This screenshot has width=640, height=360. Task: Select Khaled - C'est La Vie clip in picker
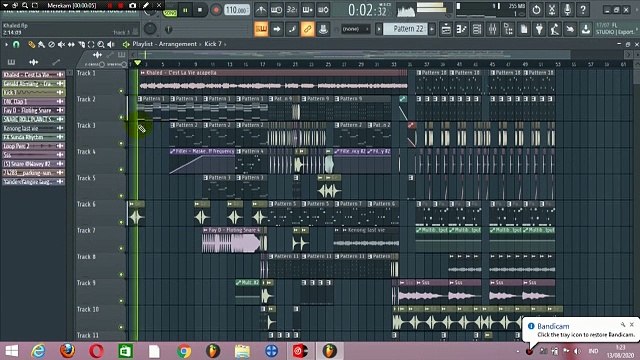point(33,75)
